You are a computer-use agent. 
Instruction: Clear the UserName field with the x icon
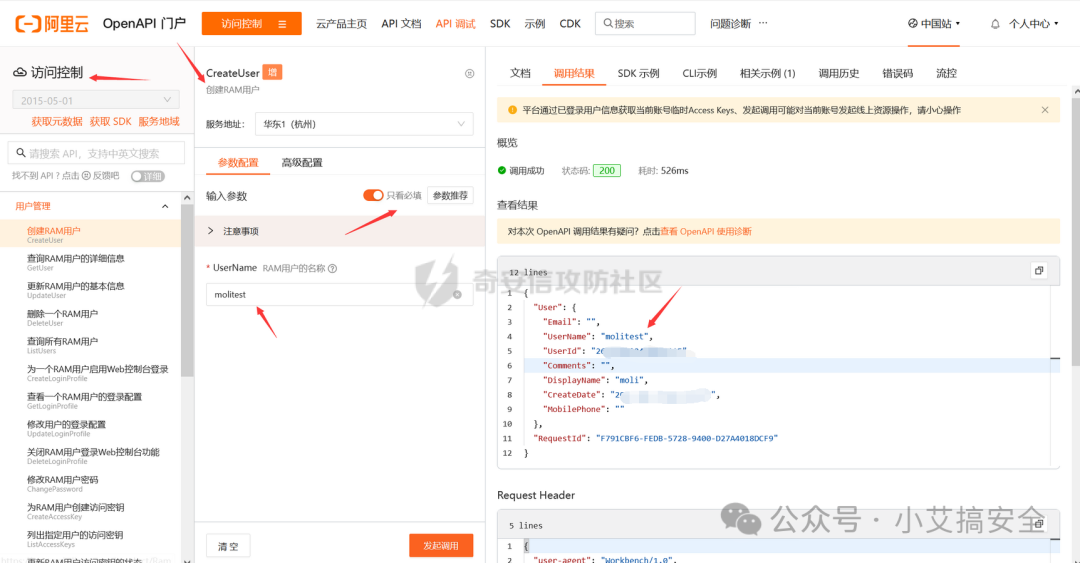(x=457, y=294)
